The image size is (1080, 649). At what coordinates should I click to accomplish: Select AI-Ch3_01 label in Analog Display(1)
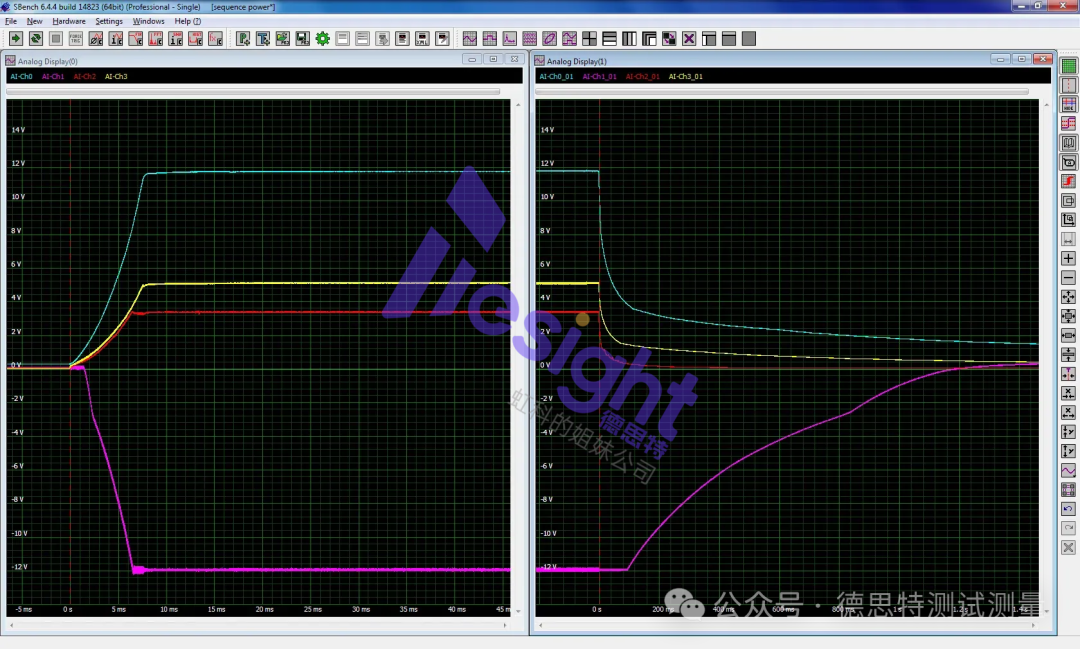click(x=686, y=76)
